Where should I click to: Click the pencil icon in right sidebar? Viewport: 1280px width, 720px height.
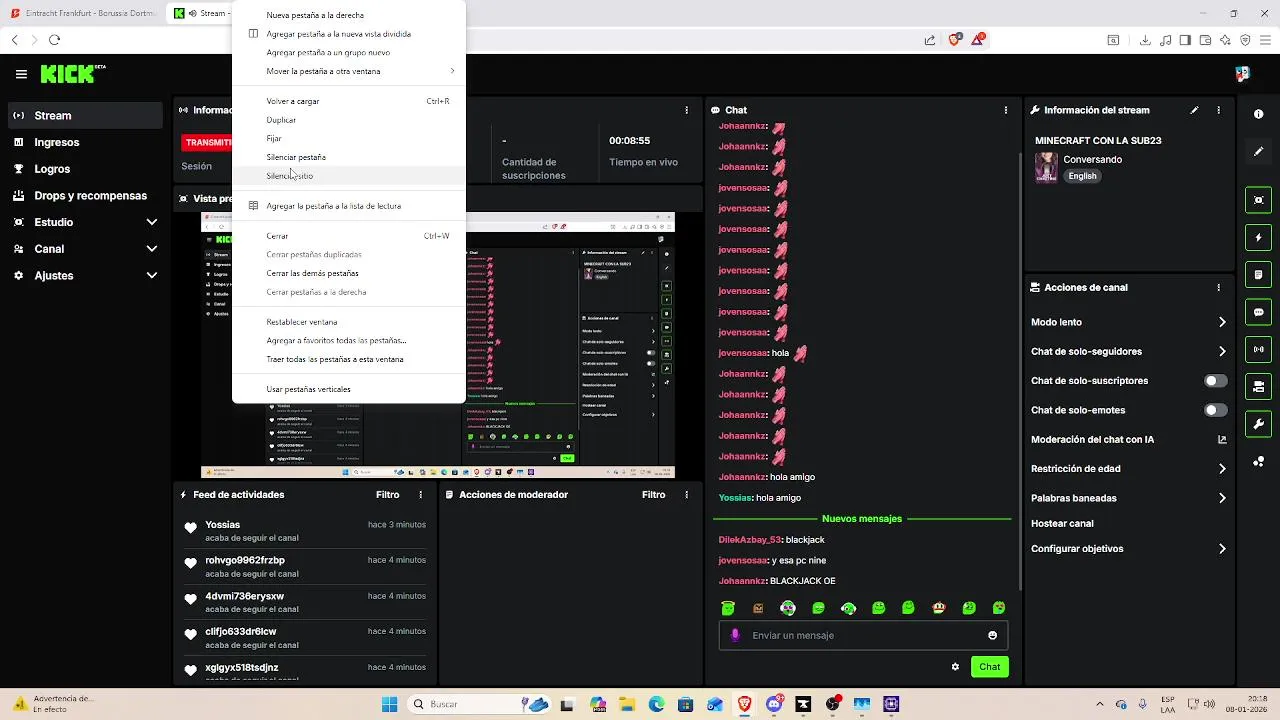click(x=1259, y=151)
